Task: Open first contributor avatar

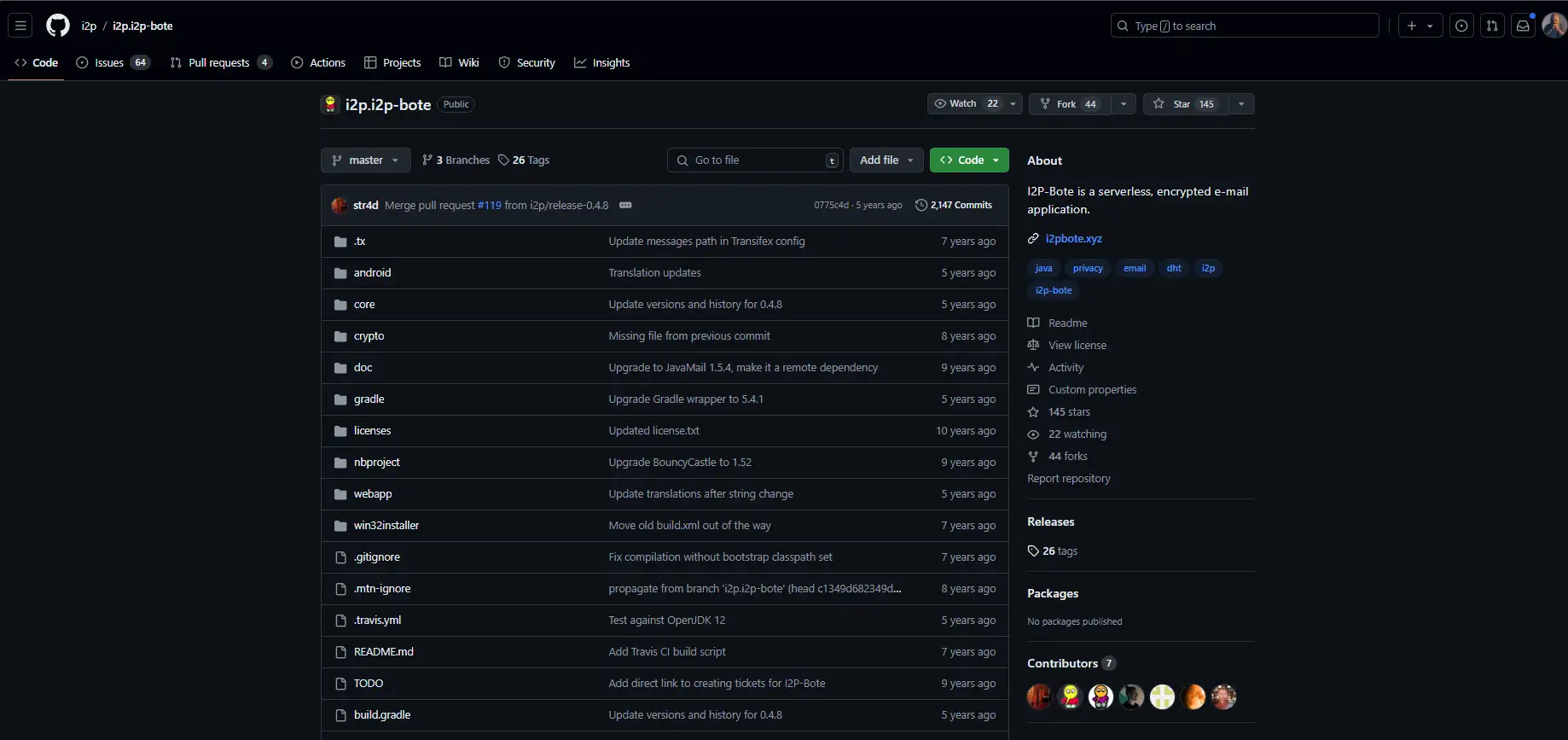Action: point(1039,696)
